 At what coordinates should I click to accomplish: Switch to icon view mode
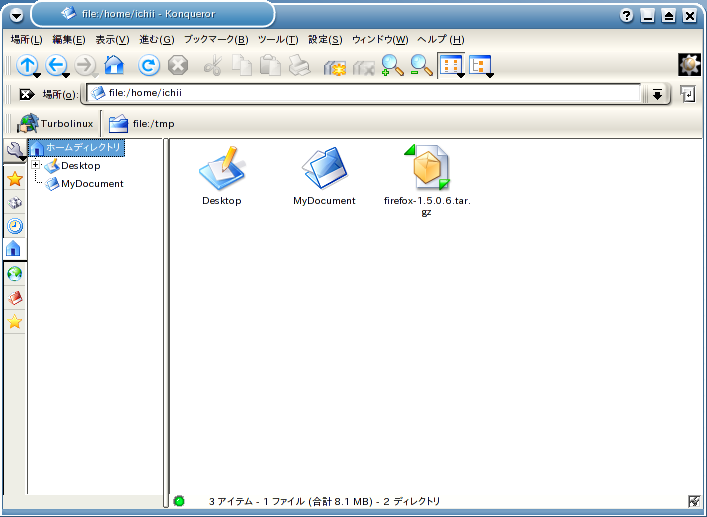click(x=449, y=65)
